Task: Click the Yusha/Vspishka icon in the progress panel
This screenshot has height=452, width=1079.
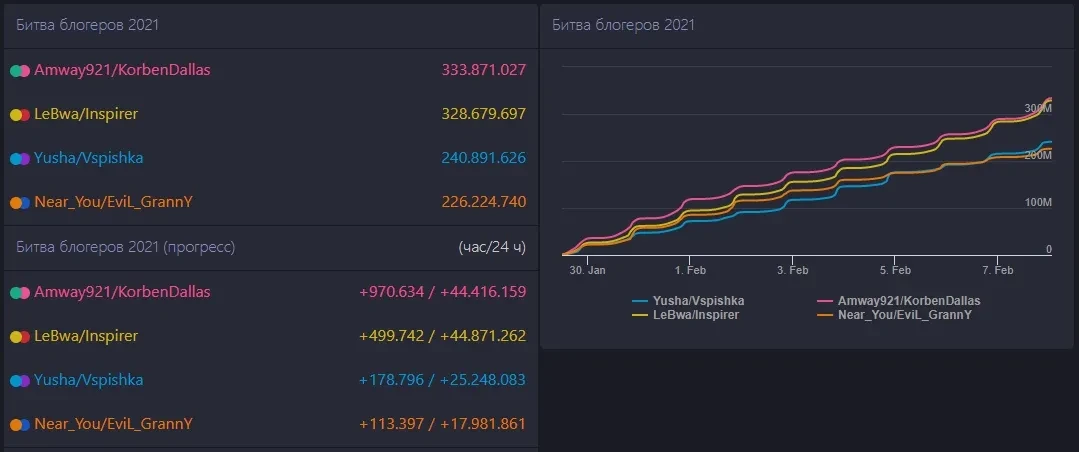Action: click(x=19, y=381)
